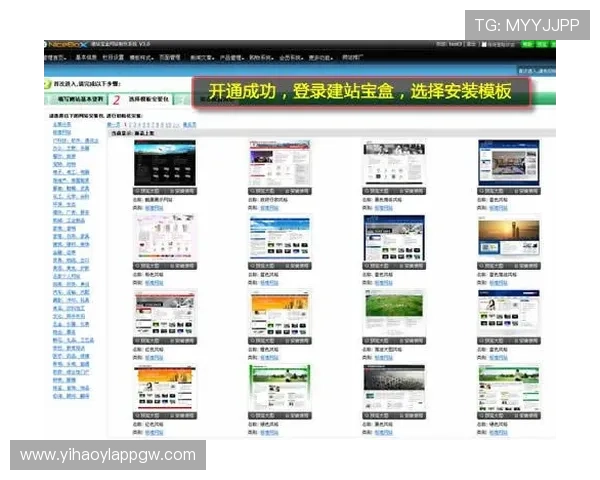Open the 基本信息 menu
The height and width of the screenshot is (480, 600).
86,58
